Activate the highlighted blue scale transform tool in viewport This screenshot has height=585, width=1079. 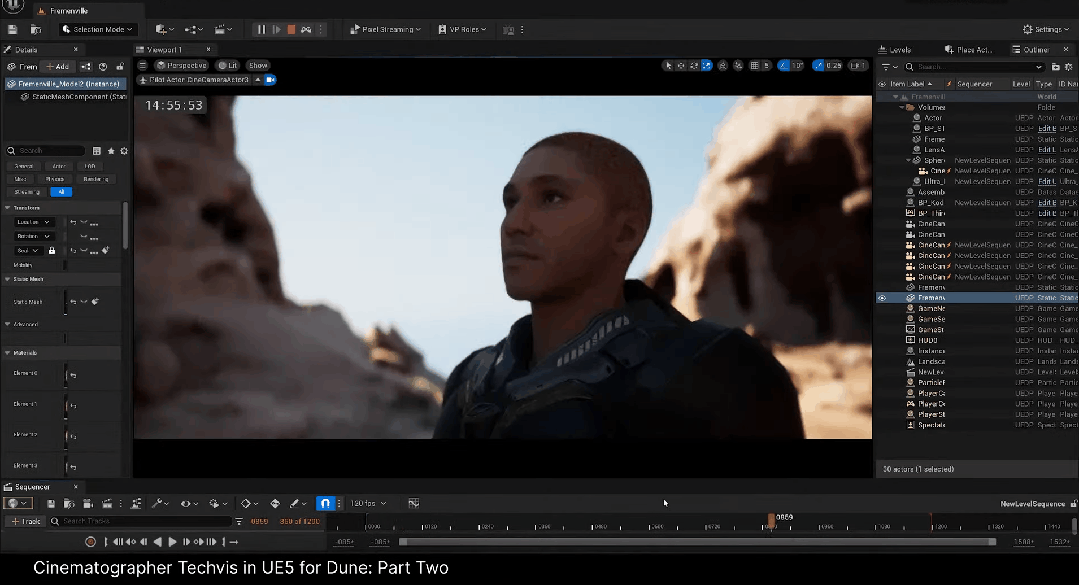pyautogui.click(x=707, y=65)
